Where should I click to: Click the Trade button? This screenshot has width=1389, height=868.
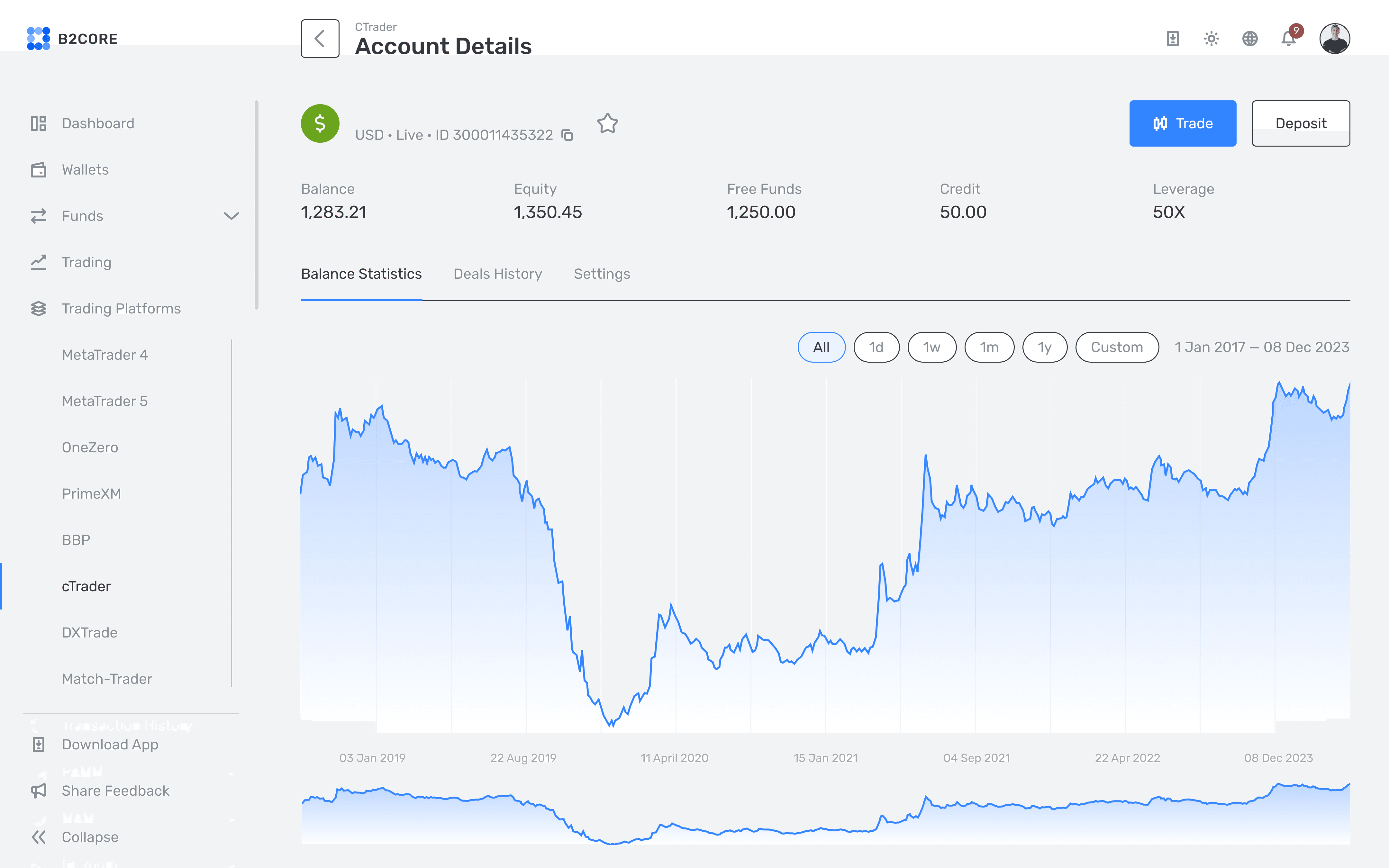pyautogui.click(x=1182, y=123)
